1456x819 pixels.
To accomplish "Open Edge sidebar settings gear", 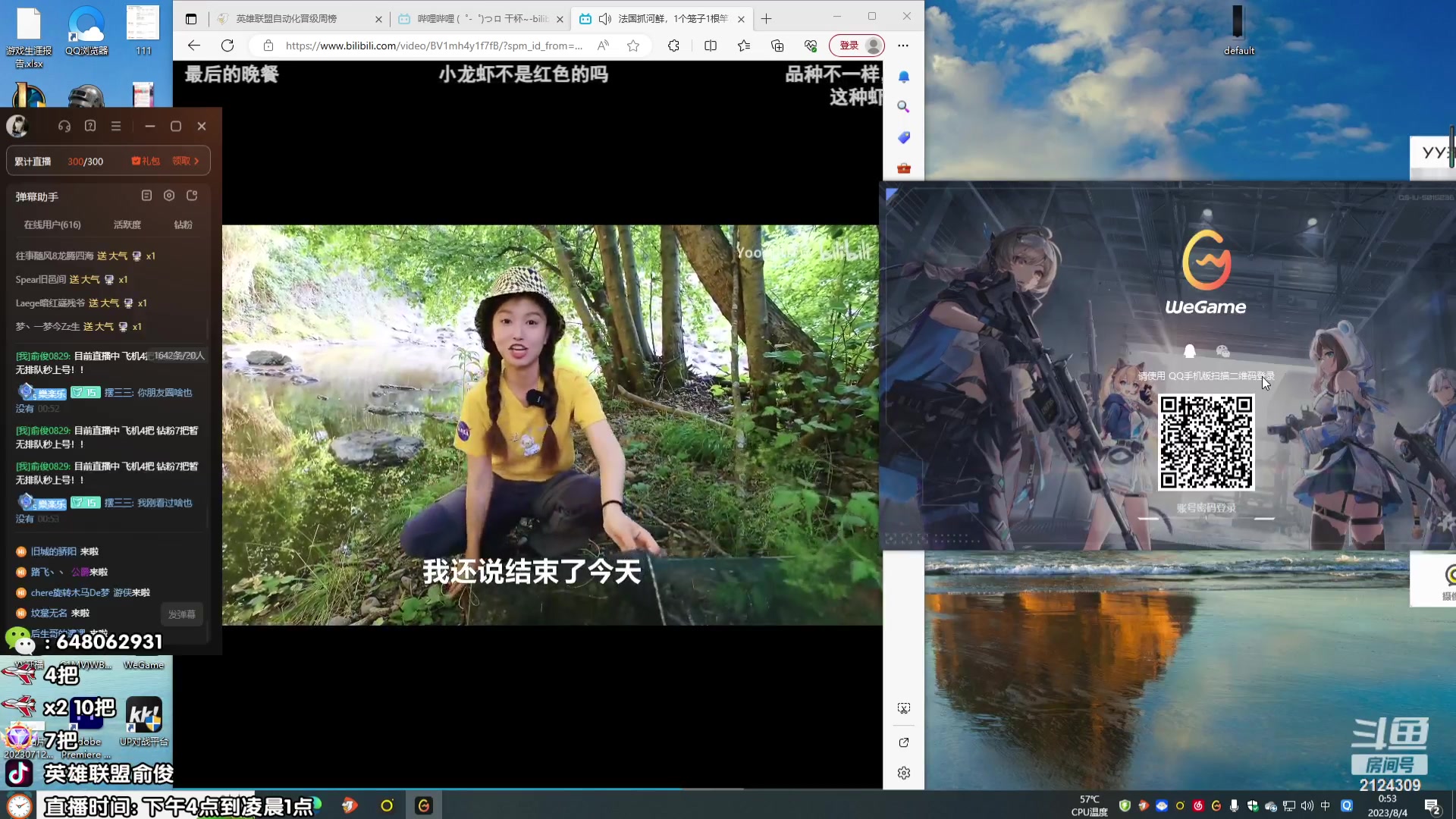I will [x=903, y=773].
